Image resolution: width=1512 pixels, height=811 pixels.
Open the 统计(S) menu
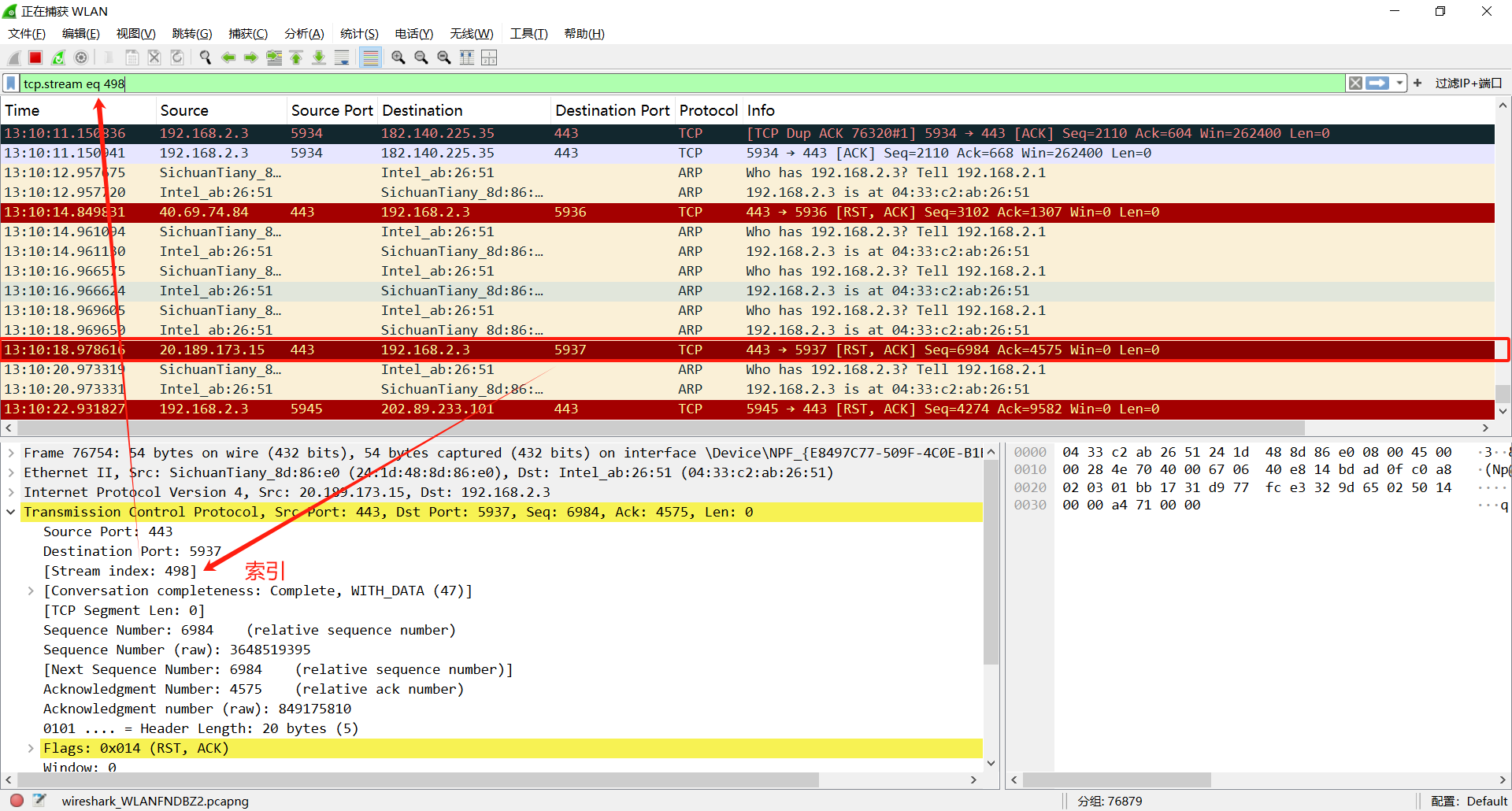coord(359,34)
